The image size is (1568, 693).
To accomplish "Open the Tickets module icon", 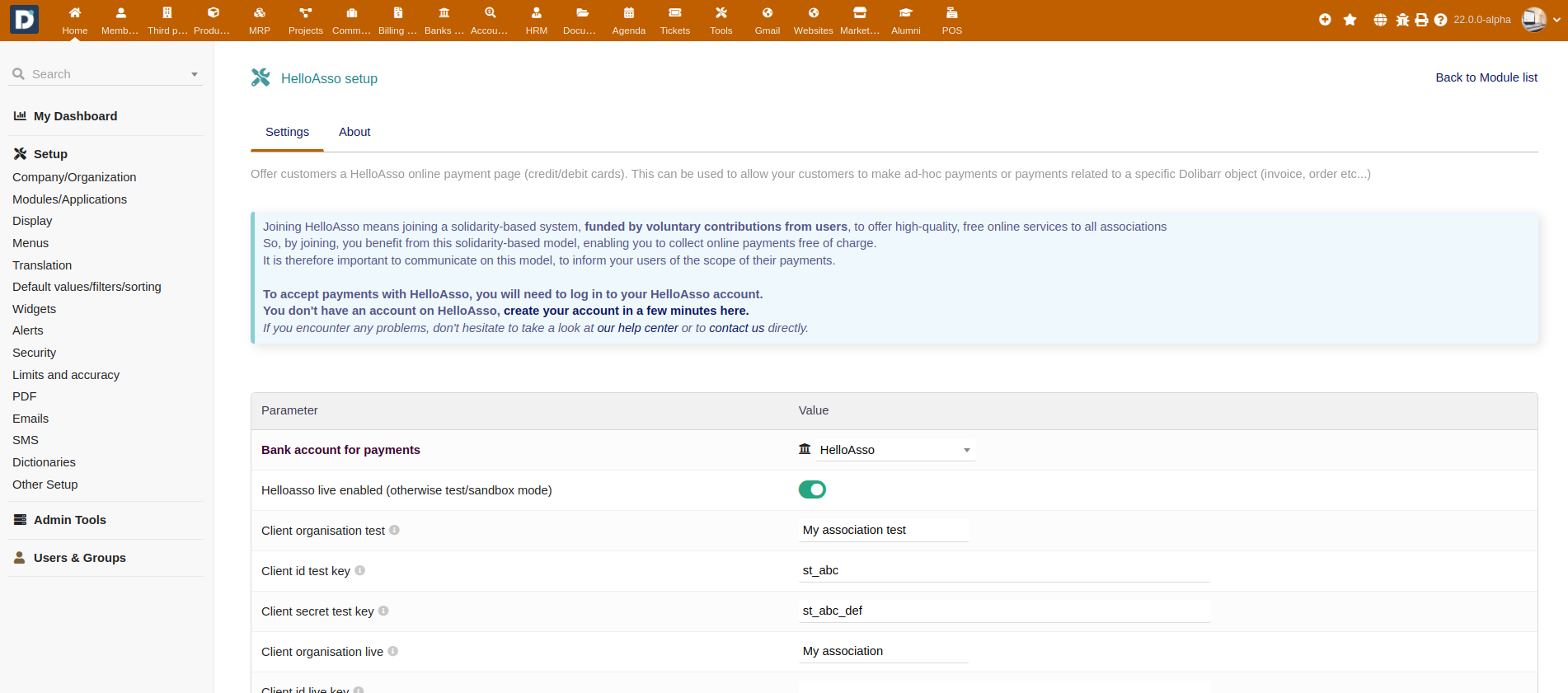I will point(675,13).
